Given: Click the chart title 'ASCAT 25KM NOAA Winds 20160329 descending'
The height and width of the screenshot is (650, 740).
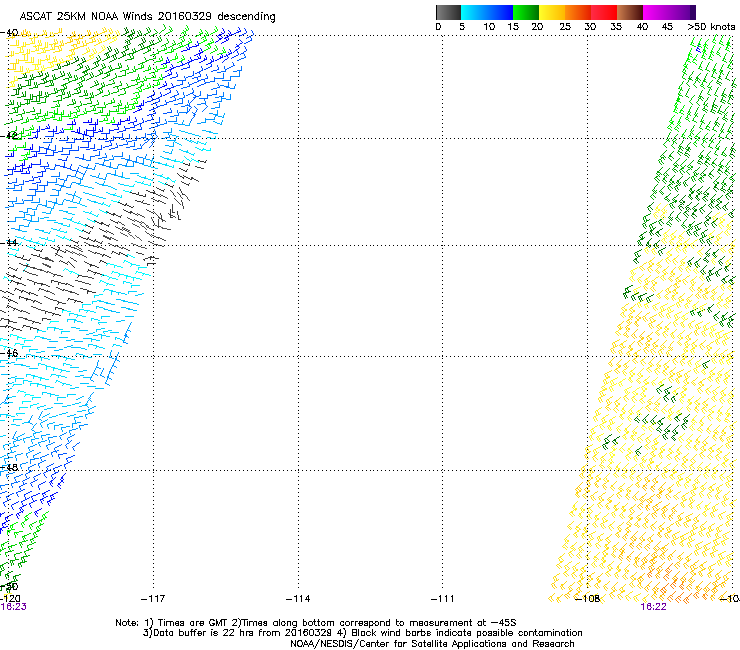Looking at the screenshot, I should point(147,17).
